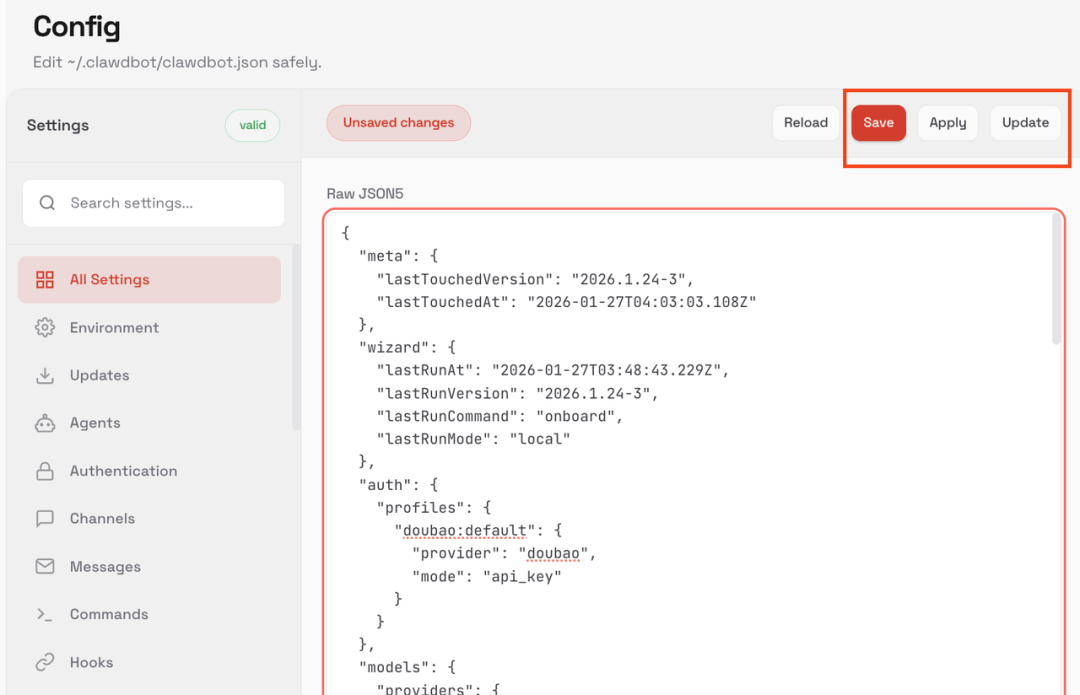
Task: Click the Reload button
Action: pos(805,123)
